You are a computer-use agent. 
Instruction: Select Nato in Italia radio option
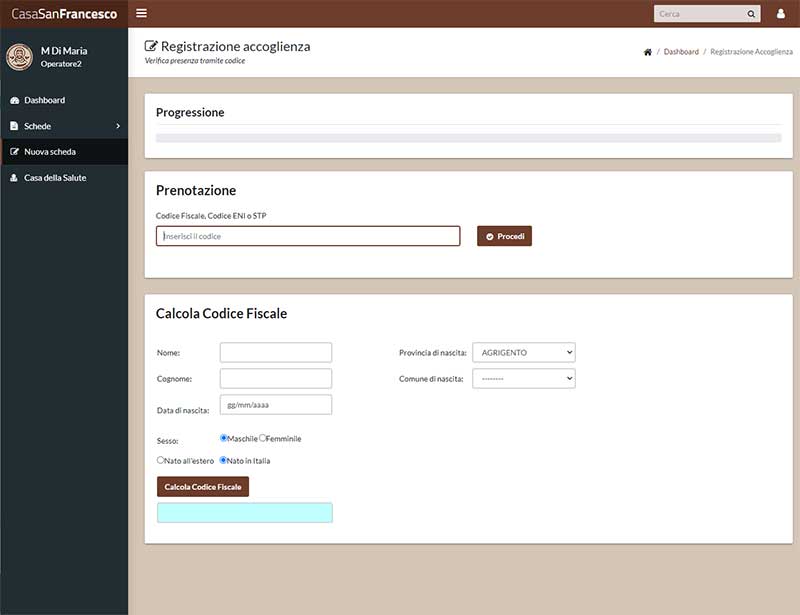pos(223,460)
